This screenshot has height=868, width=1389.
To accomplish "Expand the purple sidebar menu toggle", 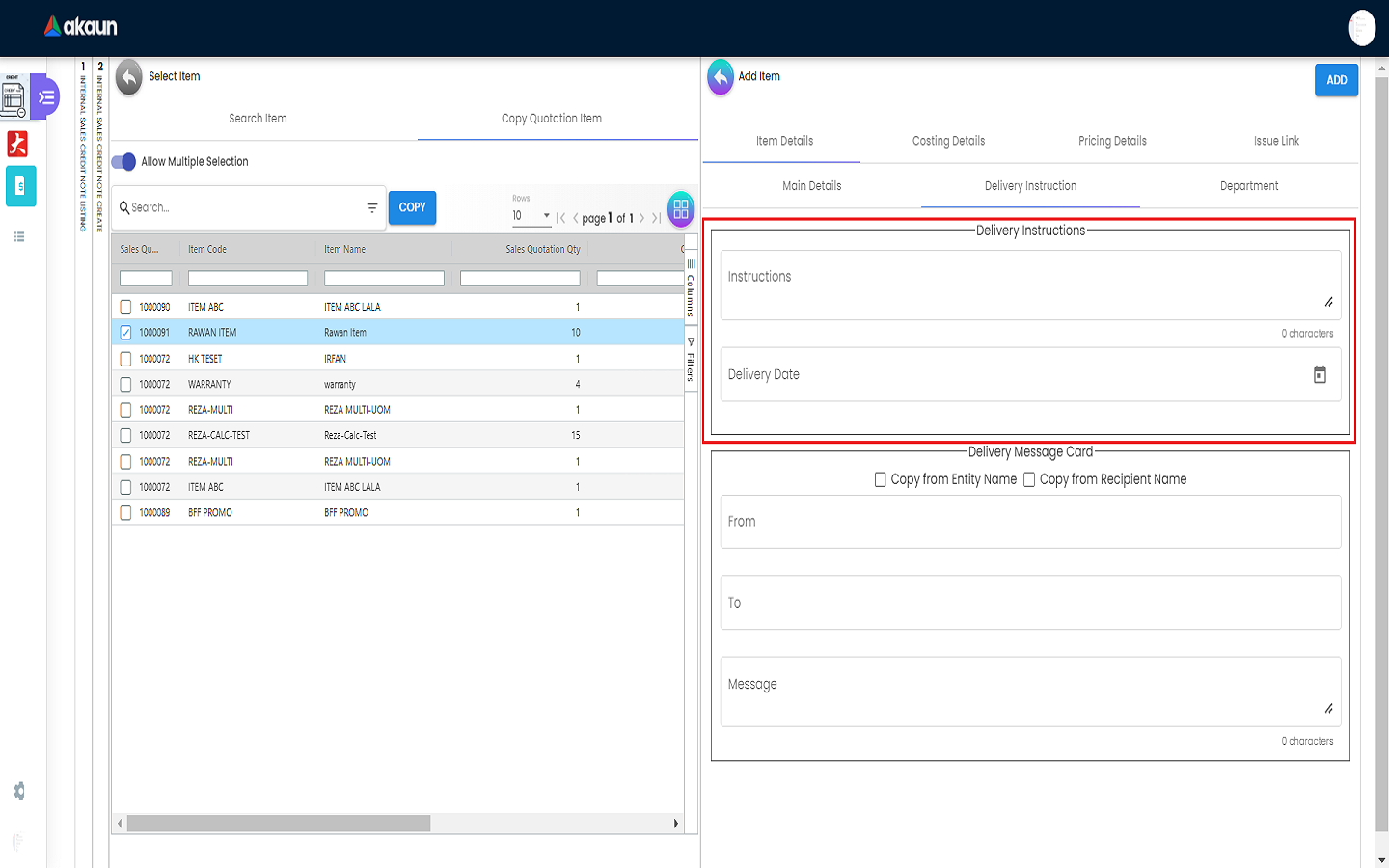I will (x=45, y=97).
